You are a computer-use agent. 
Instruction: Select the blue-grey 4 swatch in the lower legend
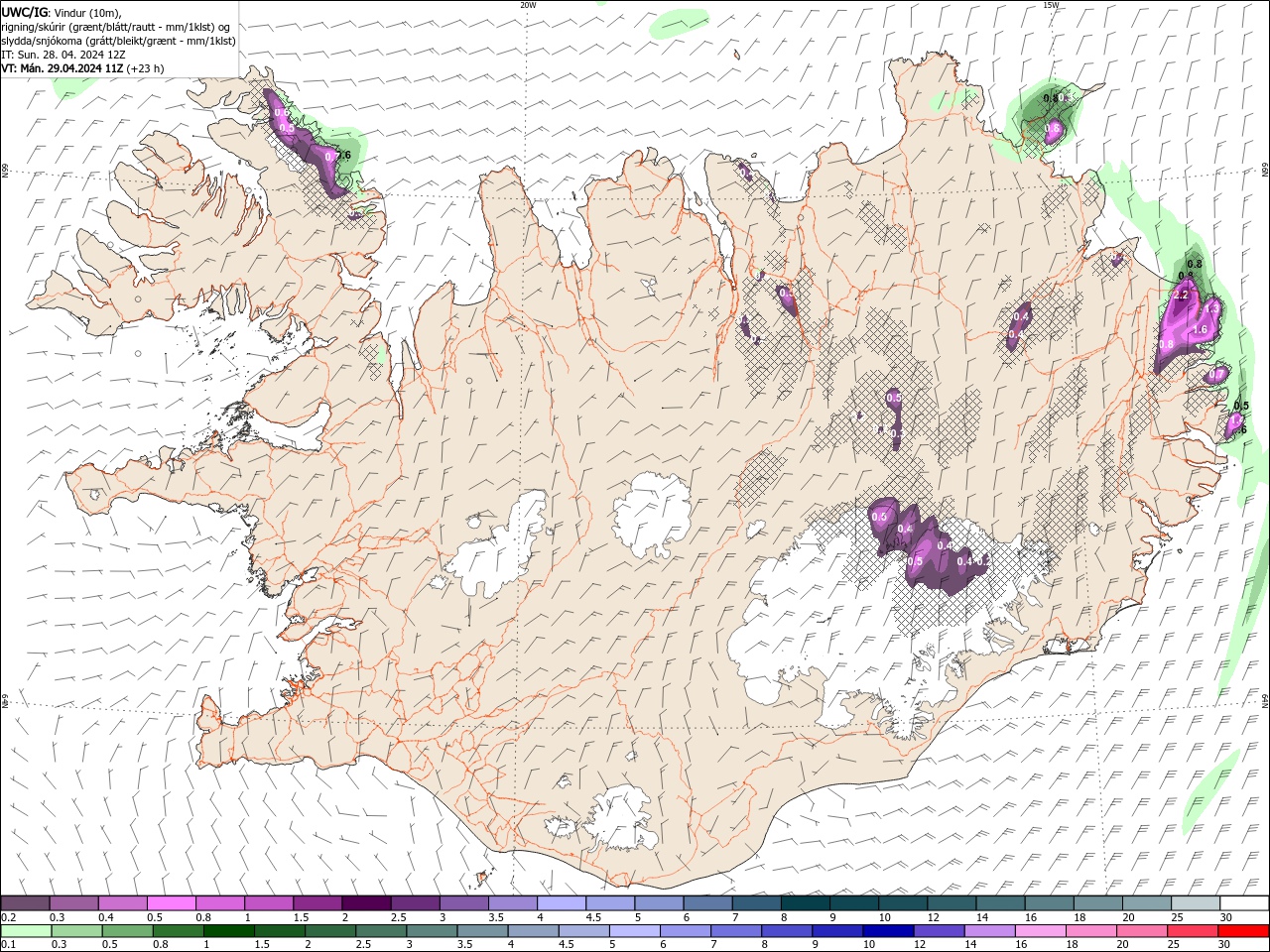point(533,931)
